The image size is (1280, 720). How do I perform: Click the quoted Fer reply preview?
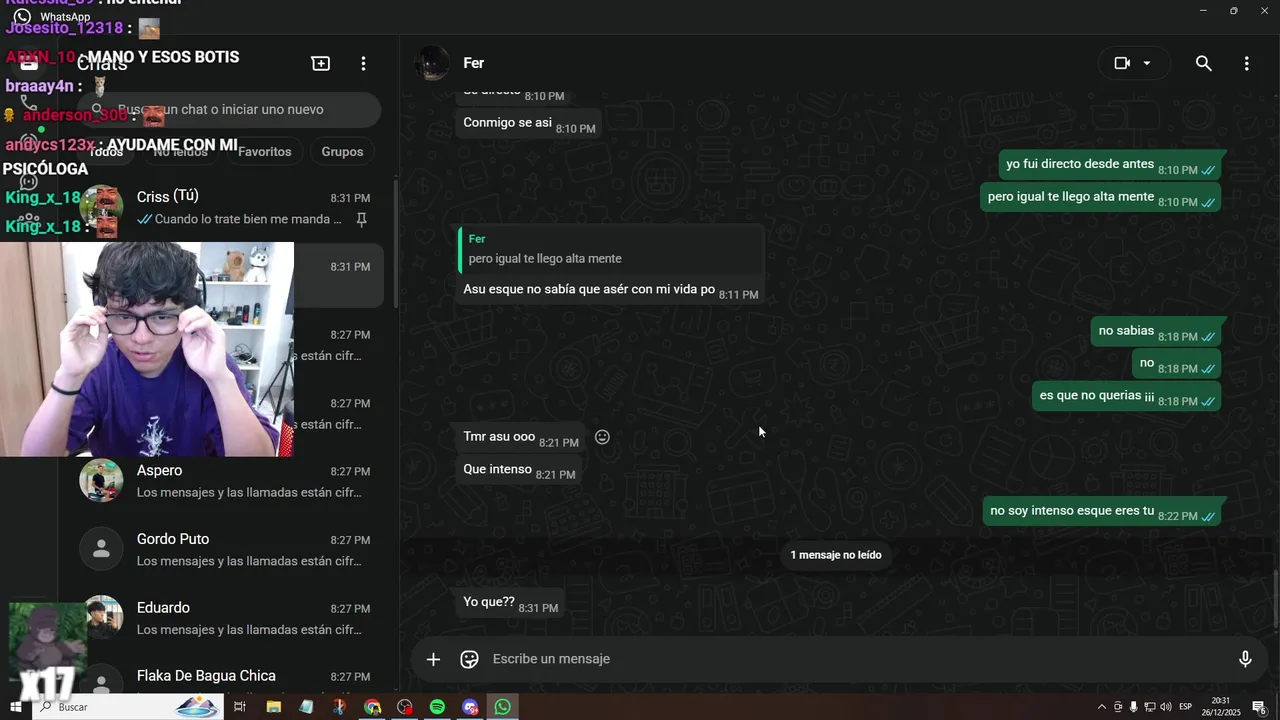tap(610, 249)
